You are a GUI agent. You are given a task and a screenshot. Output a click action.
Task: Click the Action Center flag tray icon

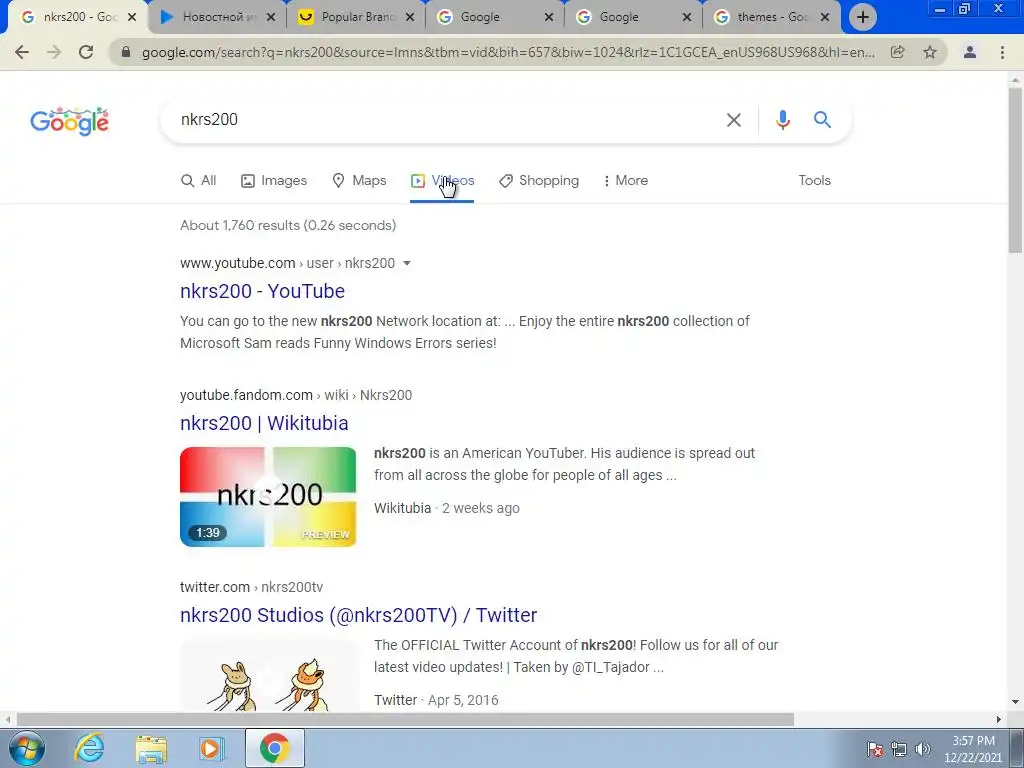click(875, 749)
